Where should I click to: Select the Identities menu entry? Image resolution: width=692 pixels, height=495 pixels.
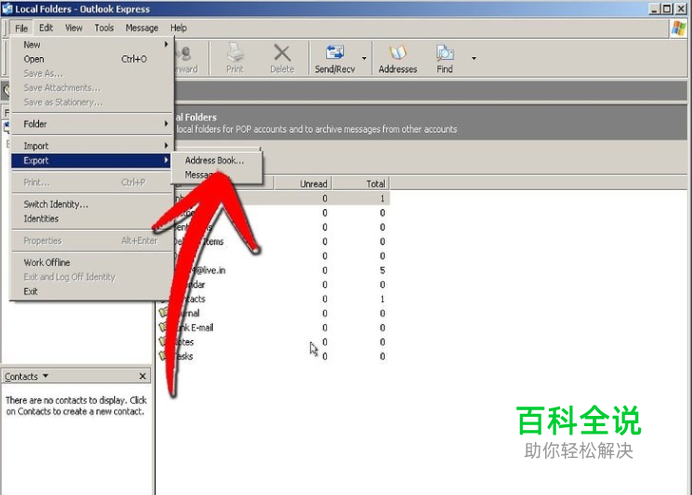[90, 219]
